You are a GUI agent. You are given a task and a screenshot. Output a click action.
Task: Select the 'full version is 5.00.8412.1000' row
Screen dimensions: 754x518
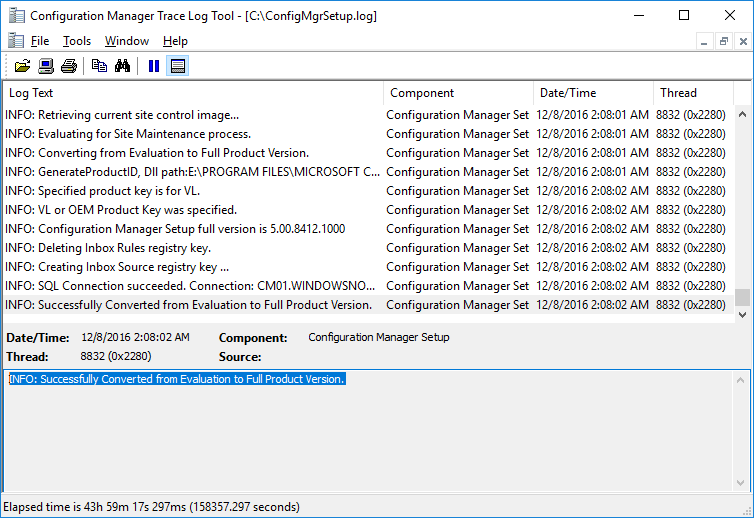(x=369, y=229)
